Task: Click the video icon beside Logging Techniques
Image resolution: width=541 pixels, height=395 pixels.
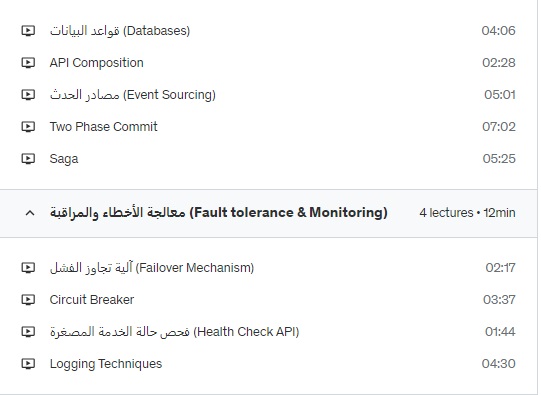Action: 28,364
